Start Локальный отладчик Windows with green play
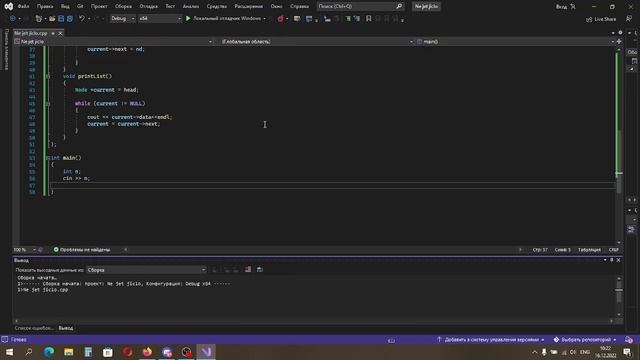 [226, 18]
